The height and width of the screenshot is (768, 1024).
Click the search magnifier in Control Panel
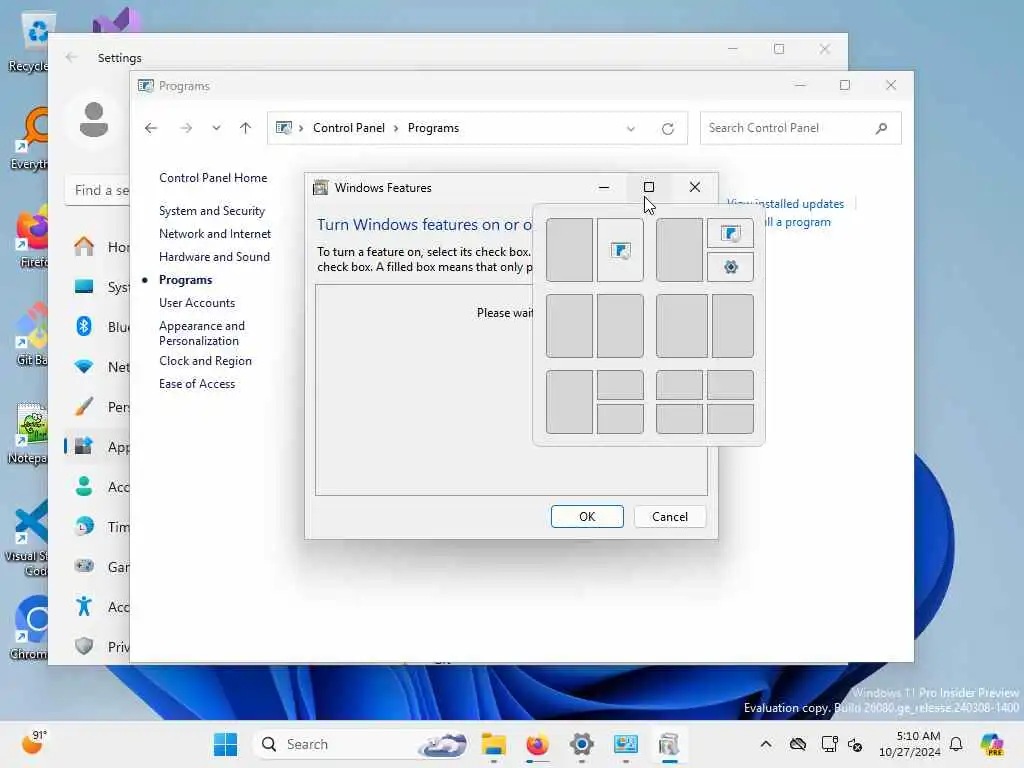882,128
